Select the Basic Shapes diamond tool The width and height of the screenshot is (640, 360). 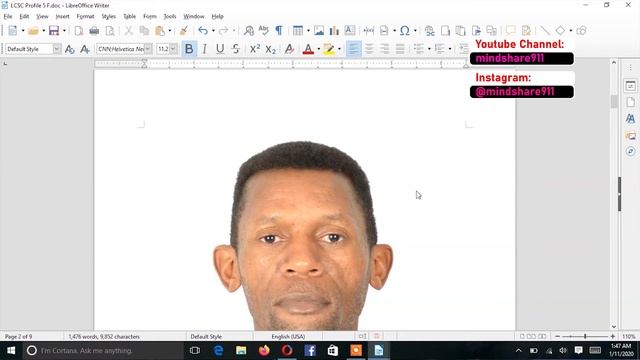560,31
